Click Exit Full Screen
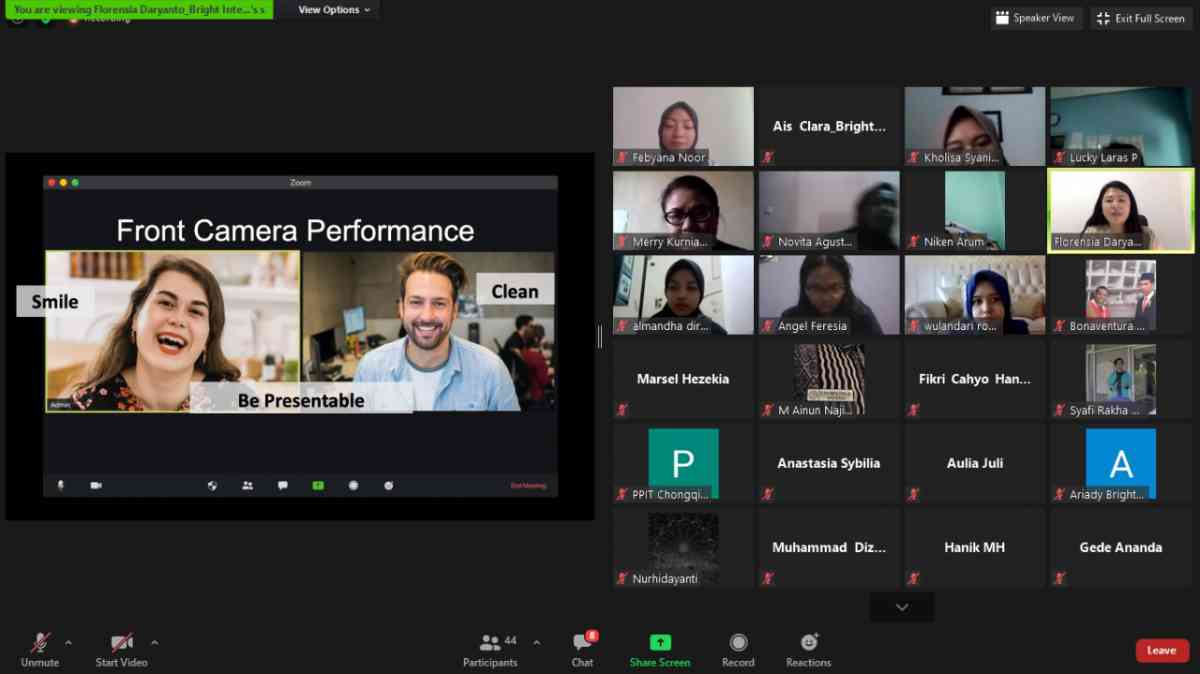This screenshot has height=674, width=1200. [1142, 18]
